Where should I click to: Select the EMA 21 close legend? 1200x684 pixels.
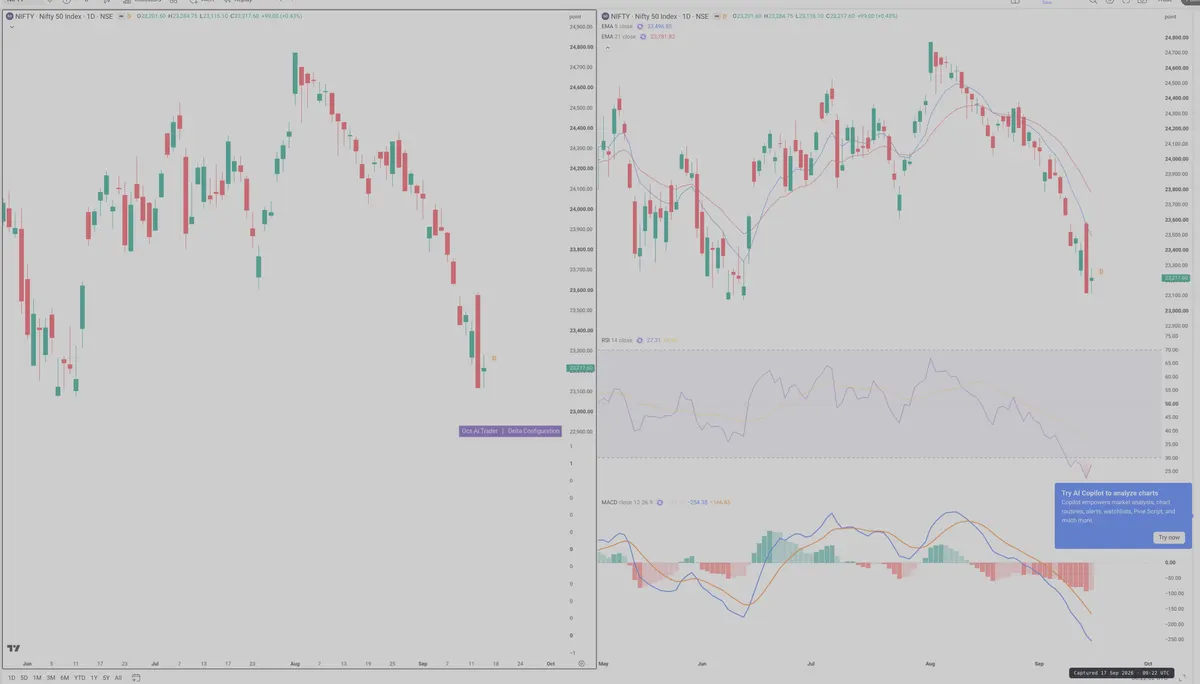(x=619, y=37)
